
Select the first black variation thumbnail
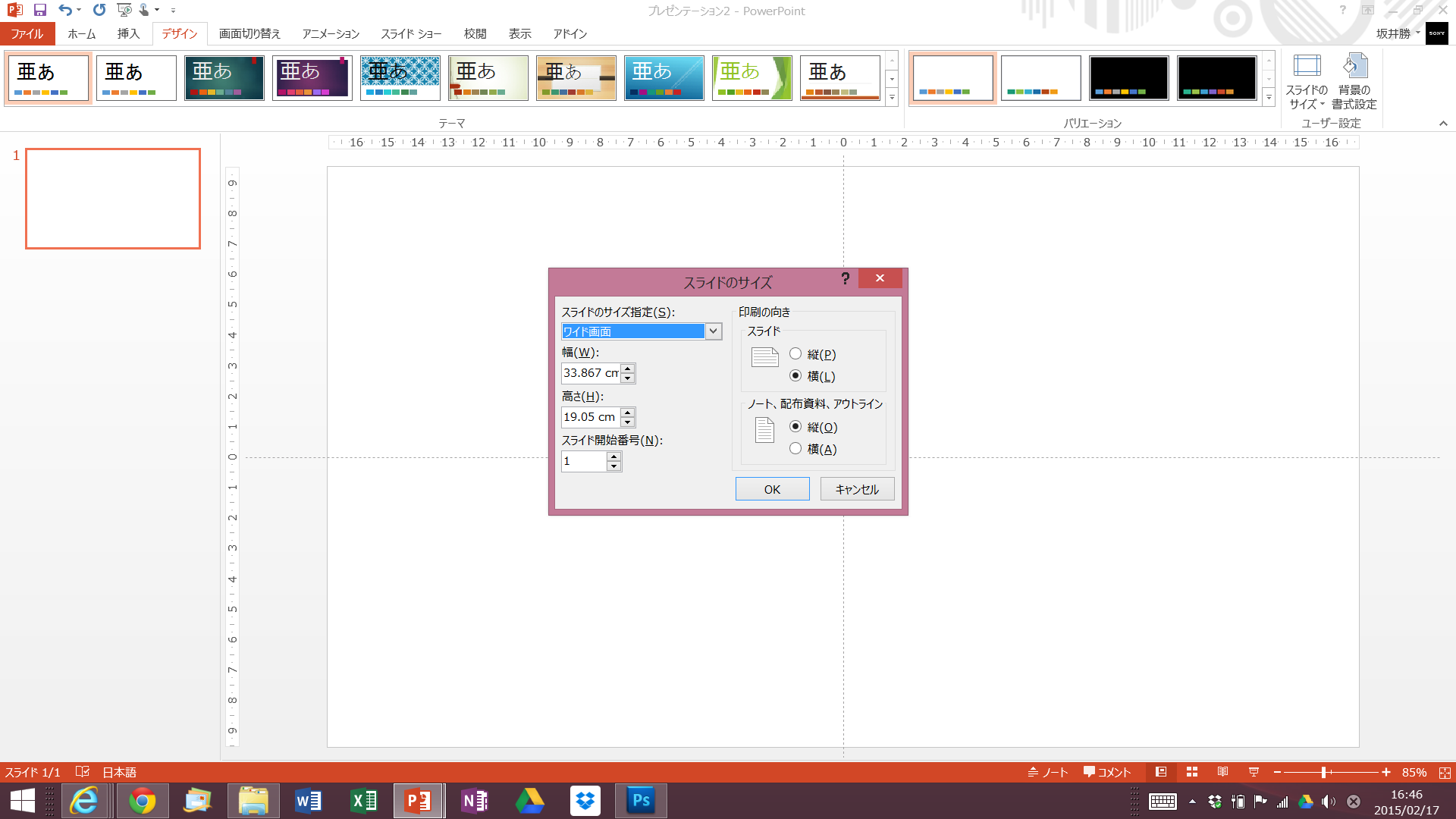(x=1128, y=77)
